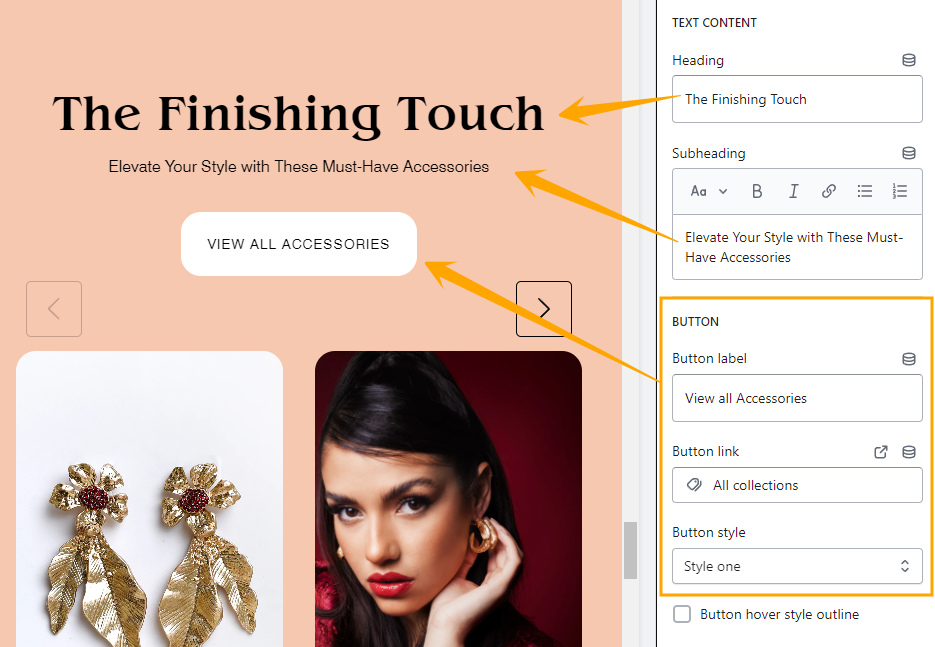The width and height of the screenshot is (935, 647).
Task: Enable Button hover style outline checkbox
Action: (x=682, y=614)
